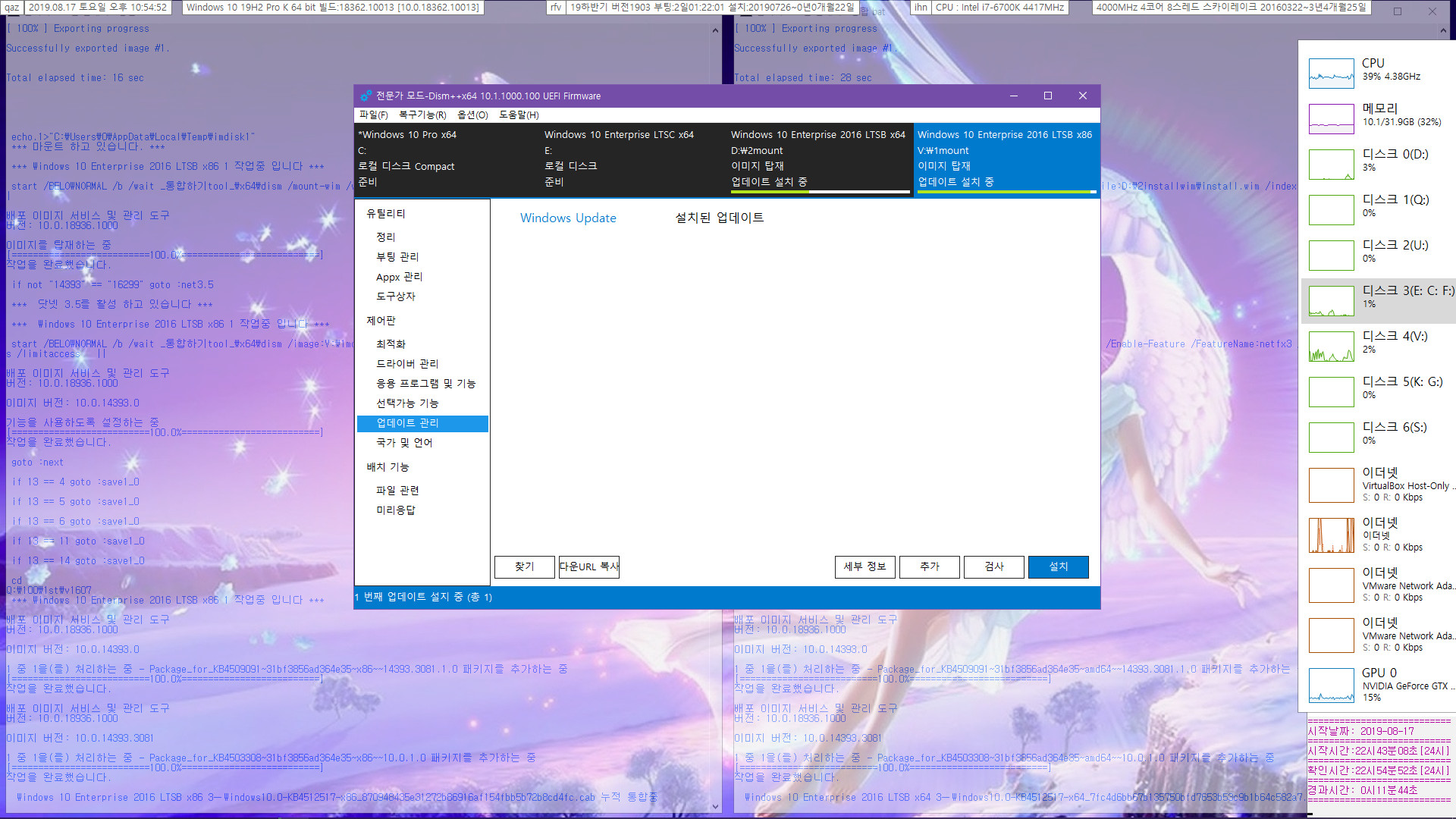
Task: Click the blue 설치 button
Action: click(1059, 567)
